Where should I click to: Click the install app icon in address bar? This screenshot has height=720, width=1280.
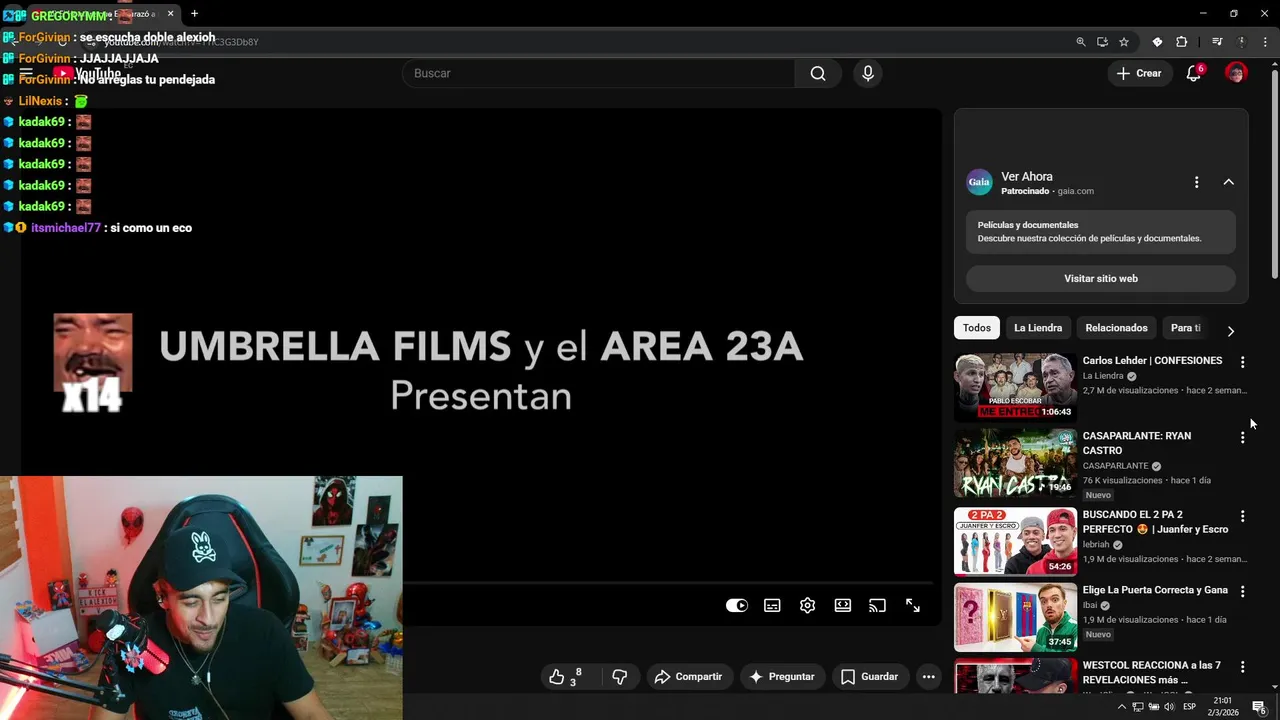coord(1102,42)
